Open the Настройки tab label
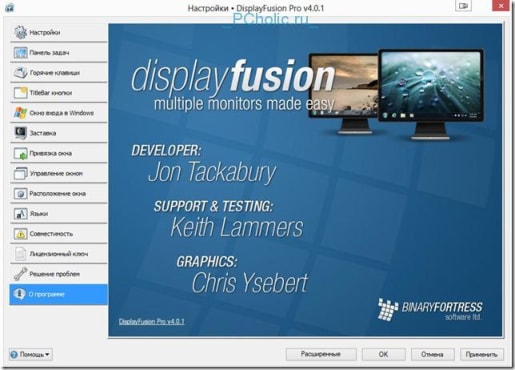 pyautogui.click(x=45, y=32)
